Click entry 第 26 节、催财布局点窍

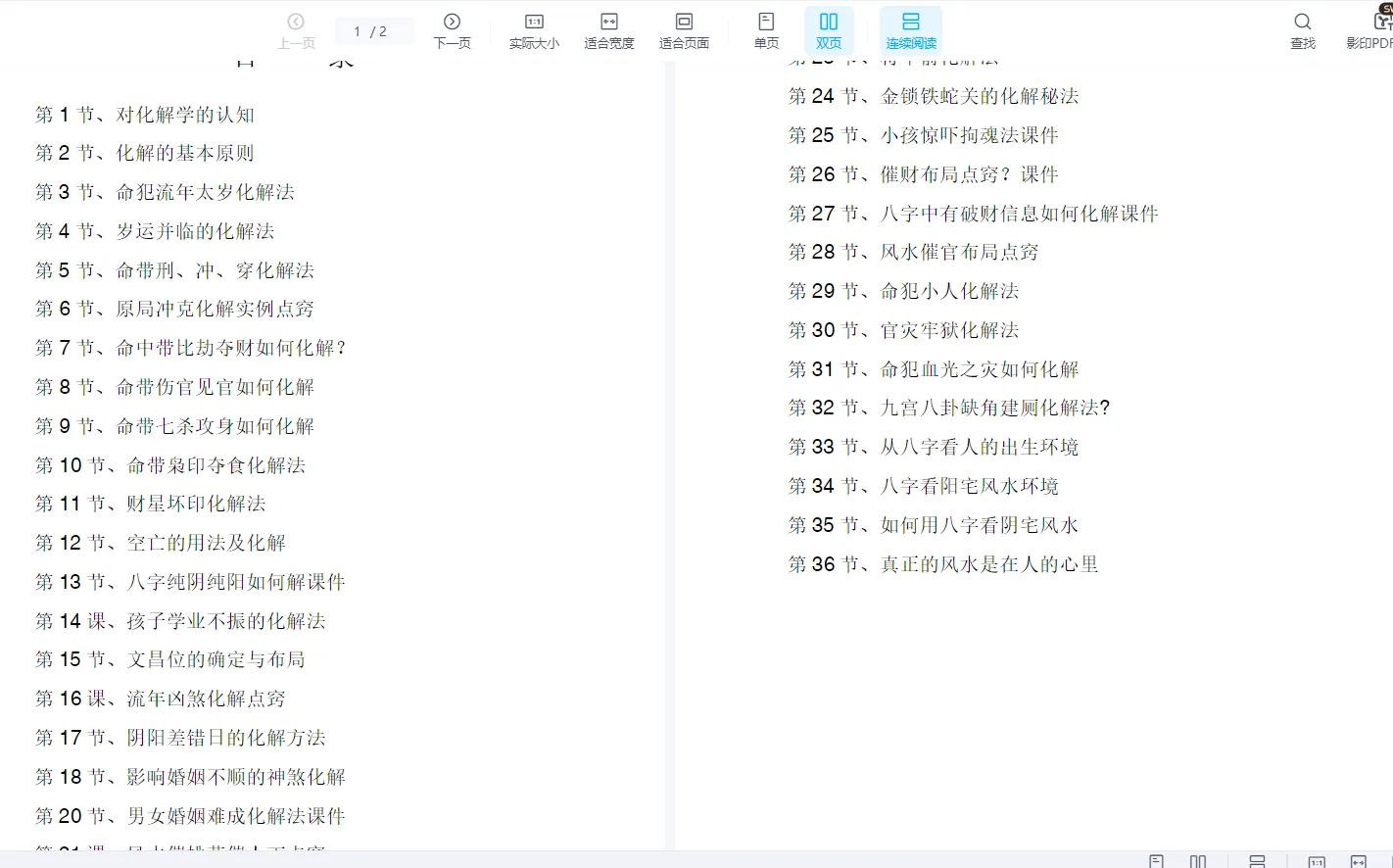[924, 174]
